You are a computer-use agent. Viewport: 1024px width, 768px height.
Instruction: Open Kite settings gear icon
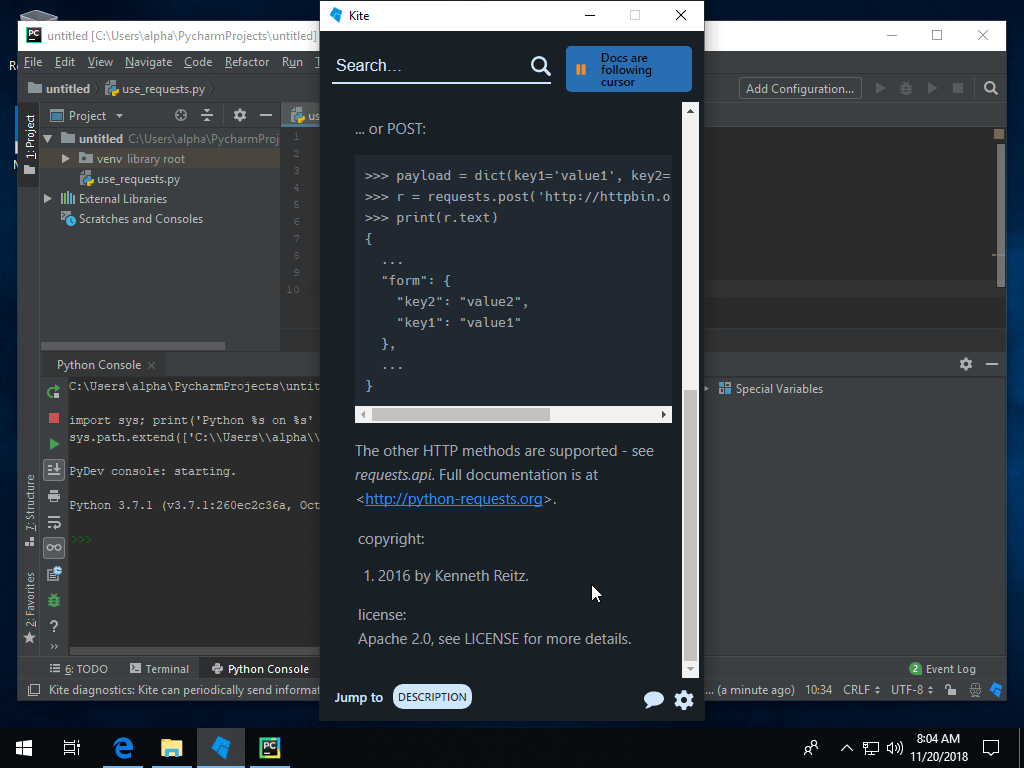click(684, 699)
